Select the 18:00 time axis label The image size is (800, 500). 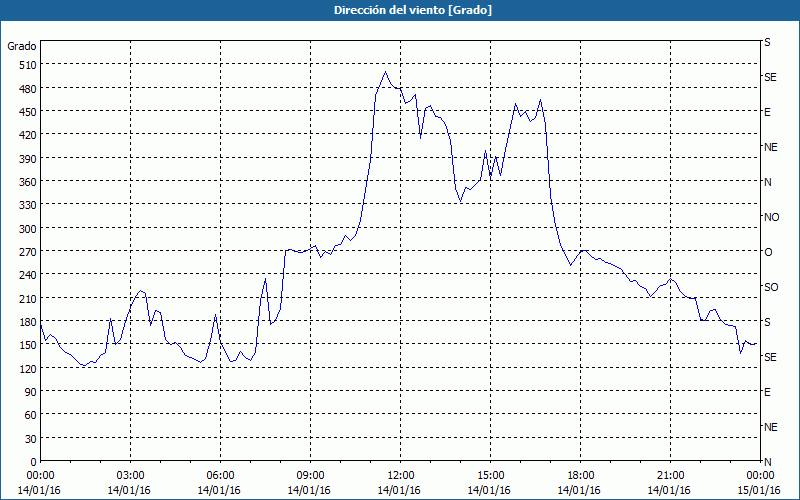[580, 476]
